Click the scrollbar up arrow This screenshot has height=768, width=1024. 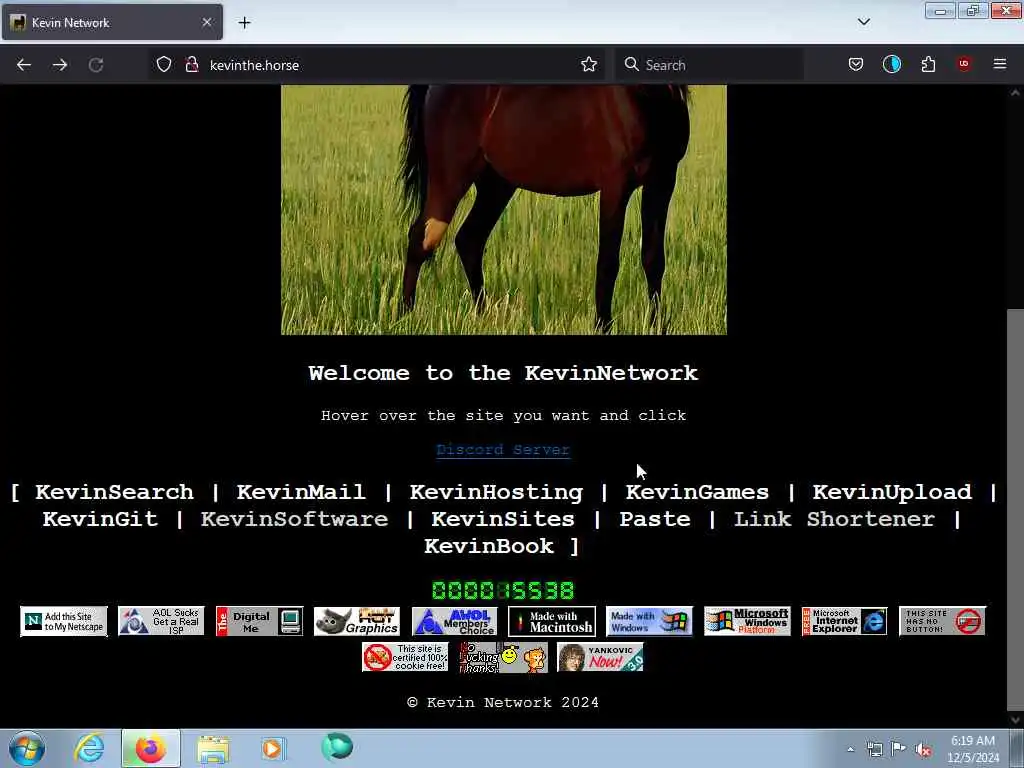click(1015, 93)
